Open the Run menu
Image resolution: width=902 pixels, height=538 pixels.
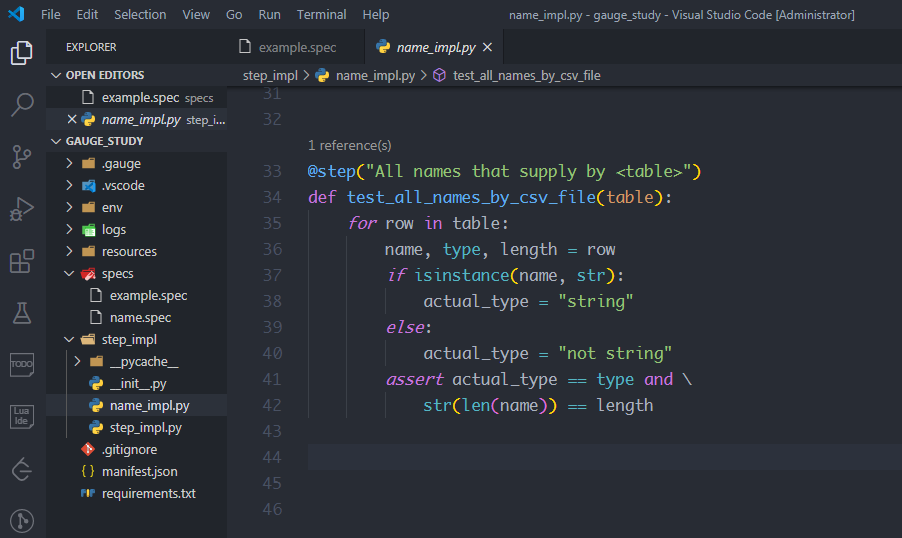pos(269,14)
